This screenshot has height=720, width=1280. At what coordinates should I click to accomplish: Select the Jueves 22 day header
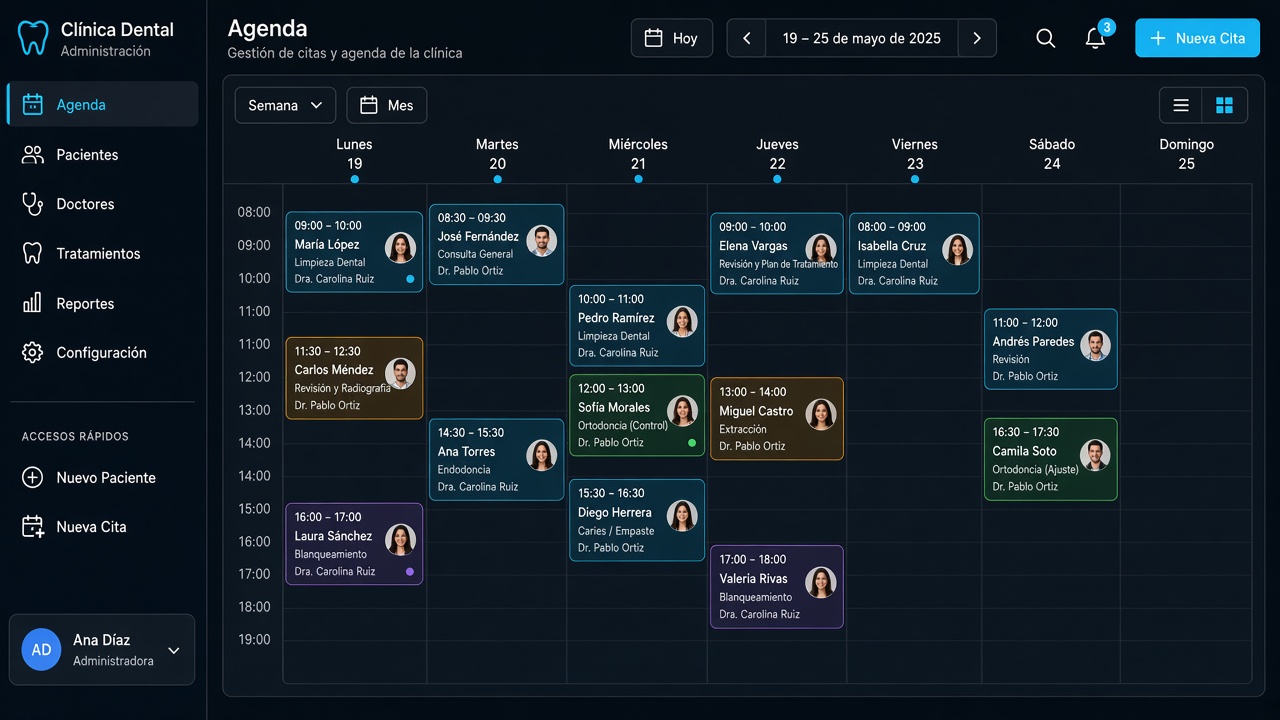[778, 154]
